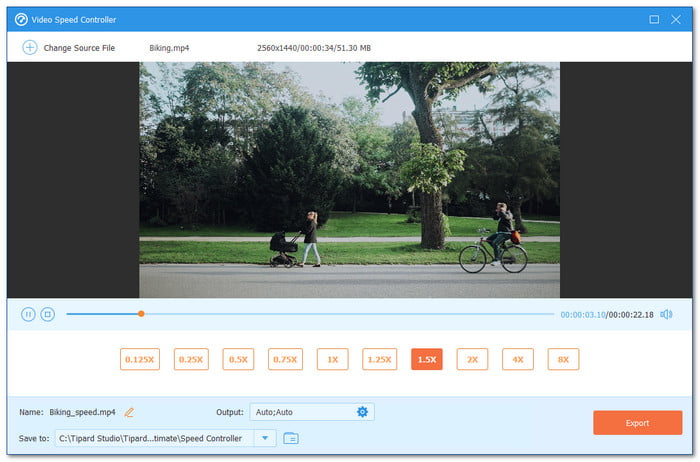Click the orange playback position handle
700x462 pixels.
(141, 314)
